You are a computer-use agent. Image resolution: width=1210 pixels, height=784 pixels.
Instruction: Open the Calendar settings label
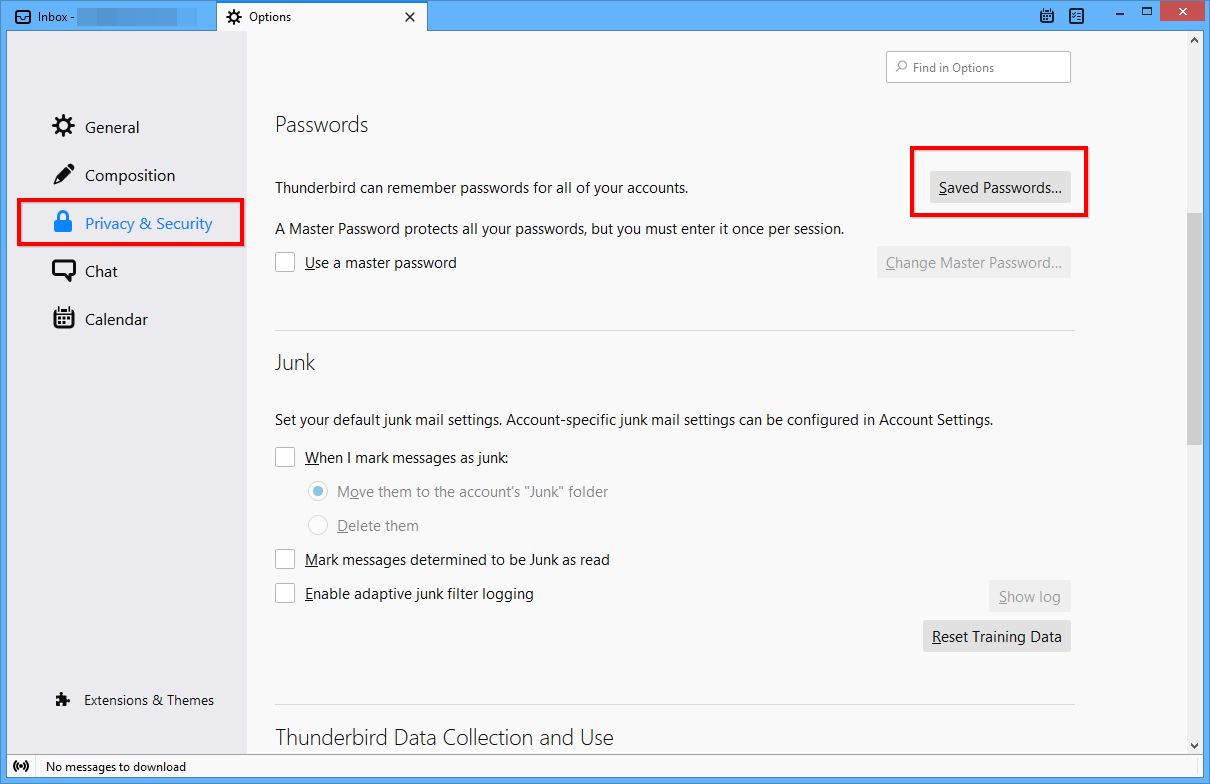tap(116, 319)
